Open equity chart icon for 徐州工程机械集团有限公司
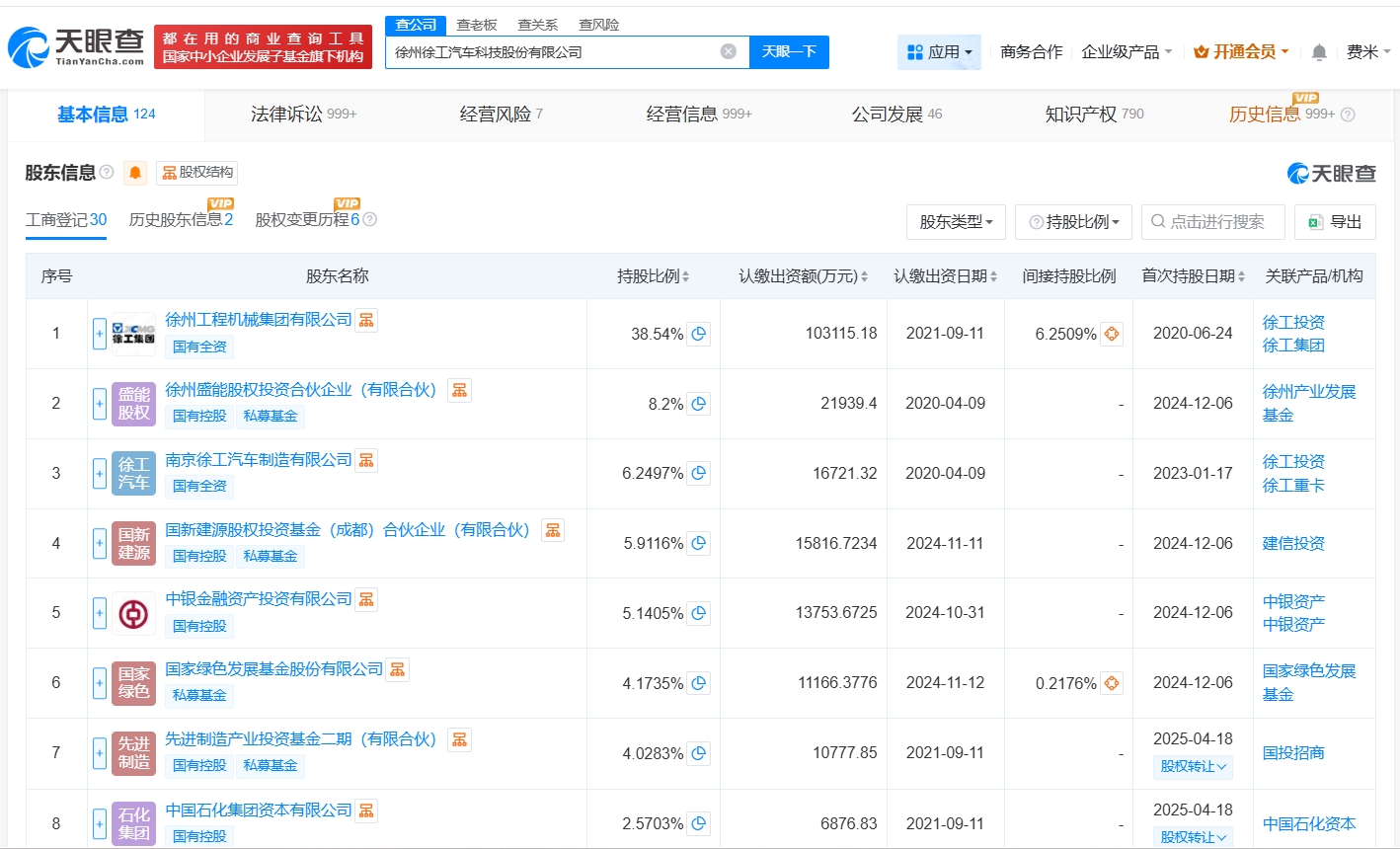Image resolution: width=1400 pixels, height=849 pixels. pyautogui.click(x=366, y=320)
